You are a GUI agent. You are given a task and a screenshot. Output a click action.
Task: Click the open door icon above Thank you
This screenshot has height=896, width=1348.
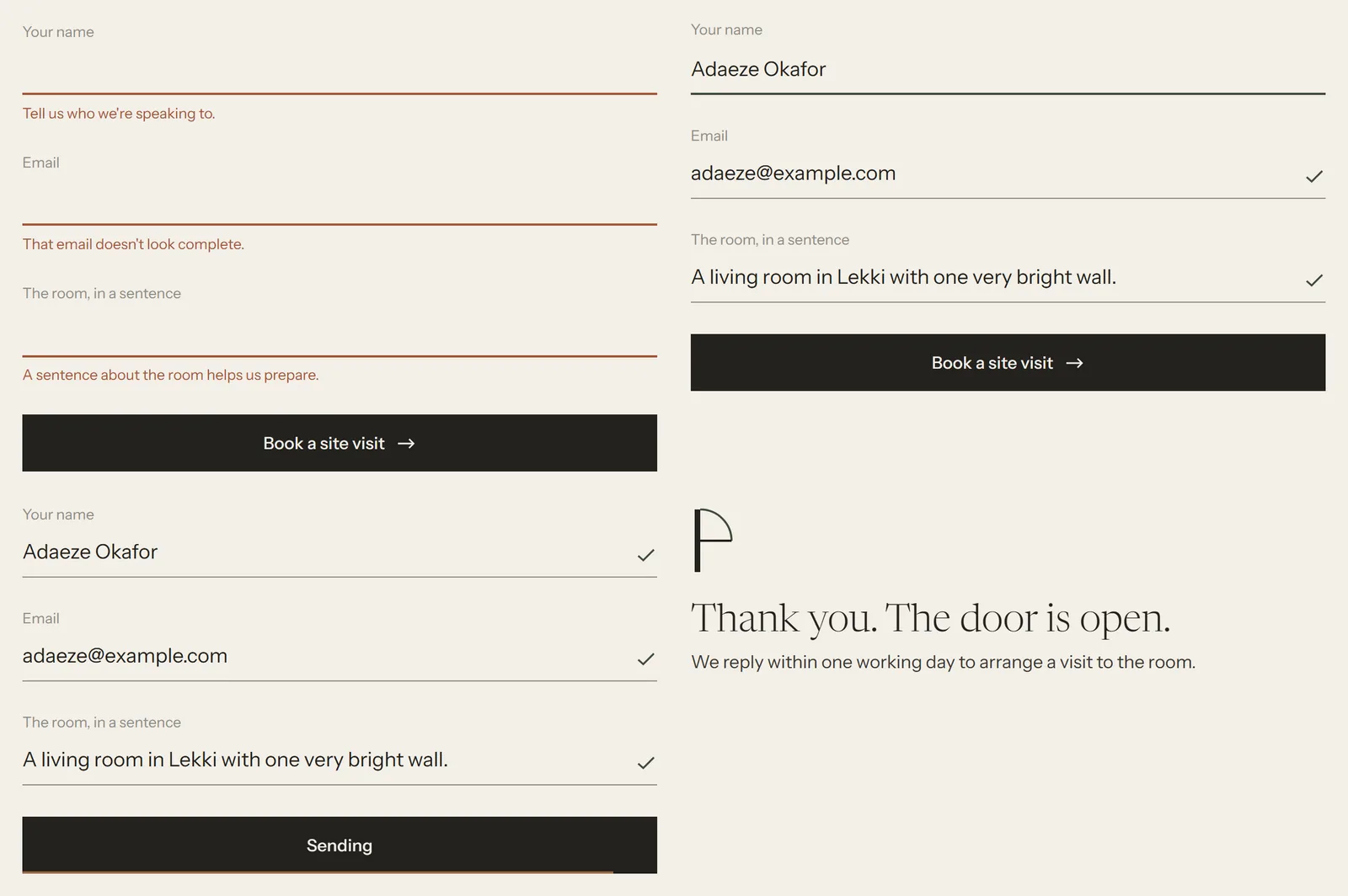pyautogui.click(x=713, y=540)
